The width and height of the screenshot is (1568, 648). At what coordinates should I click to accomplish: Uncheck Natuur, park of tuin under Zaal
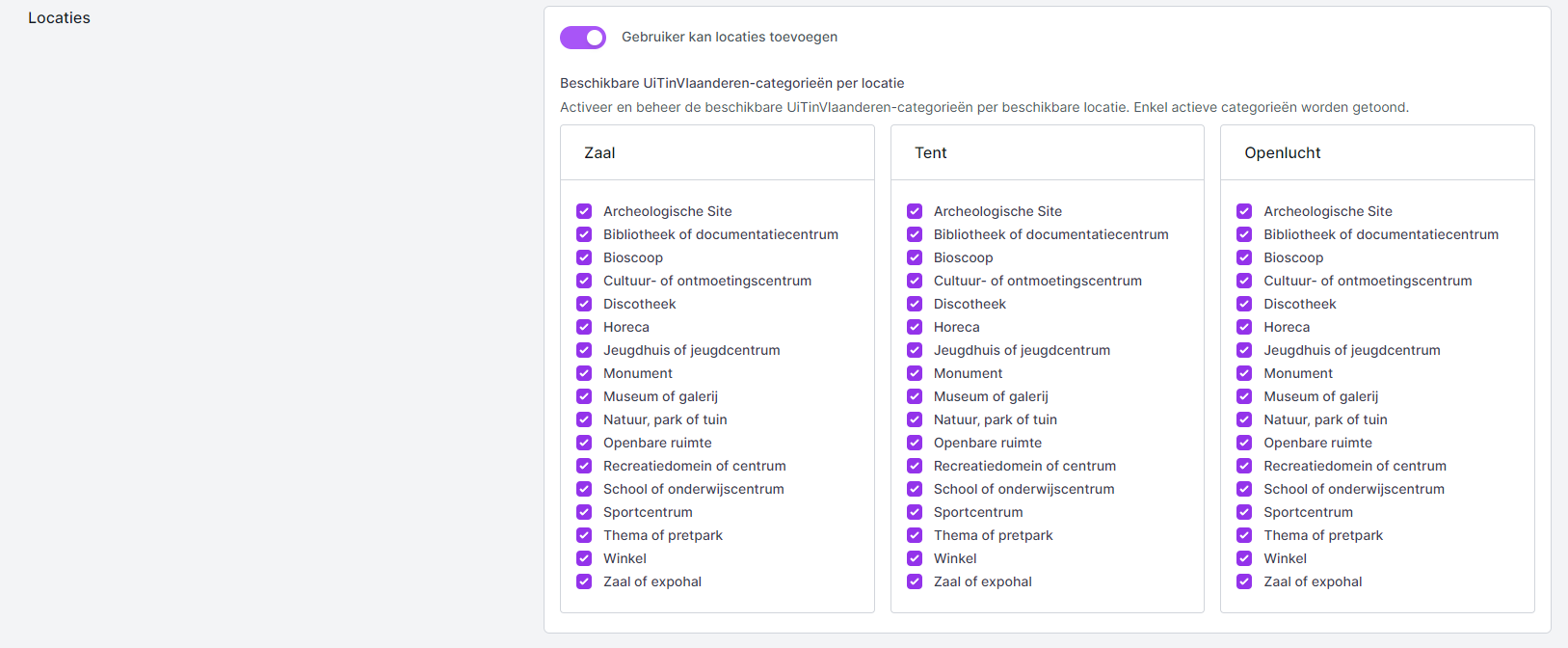click(x=584, y=419)
